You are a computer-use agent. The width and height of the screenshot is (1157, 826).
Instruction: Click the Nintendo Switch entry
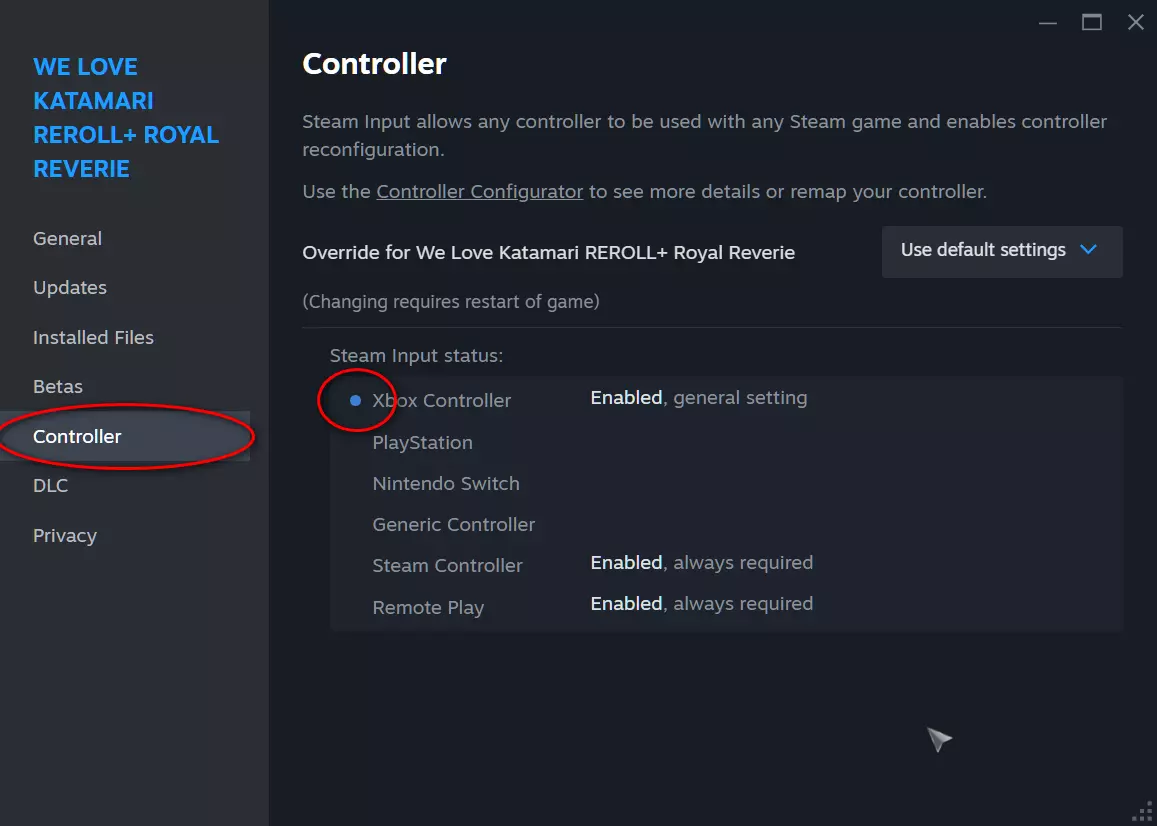446,484
